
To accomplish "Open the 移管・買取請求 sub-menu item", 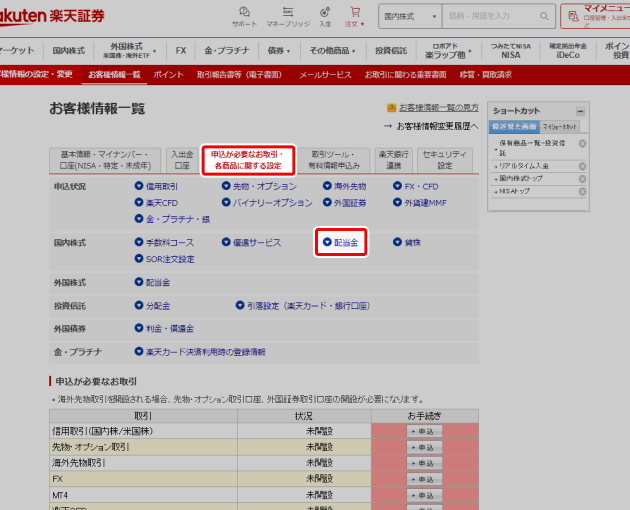I will tap(485, 75).
